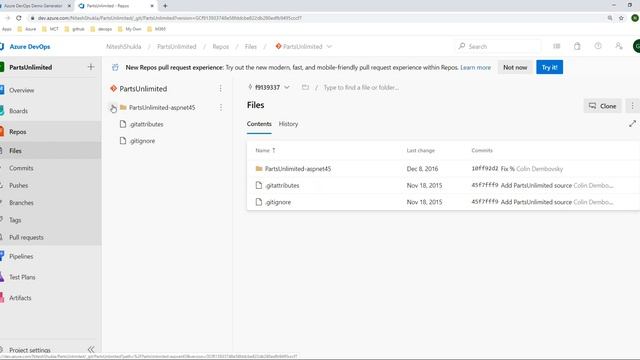The image size is (640, 360).
Task: Open .gitignore in file list
Action: (x=278, y=202)
